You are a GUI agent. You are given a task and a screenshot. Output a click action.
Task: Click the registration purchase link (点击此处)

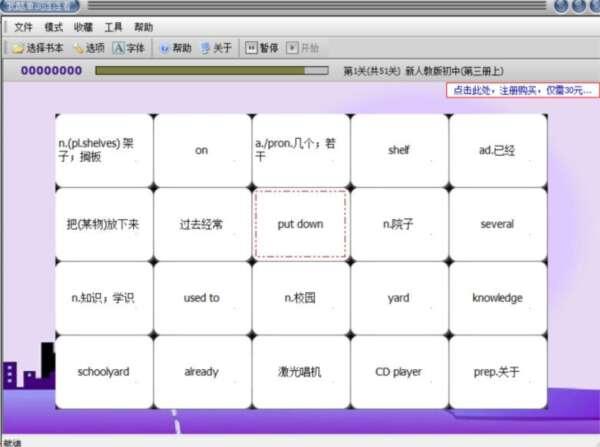pos(522,90)
